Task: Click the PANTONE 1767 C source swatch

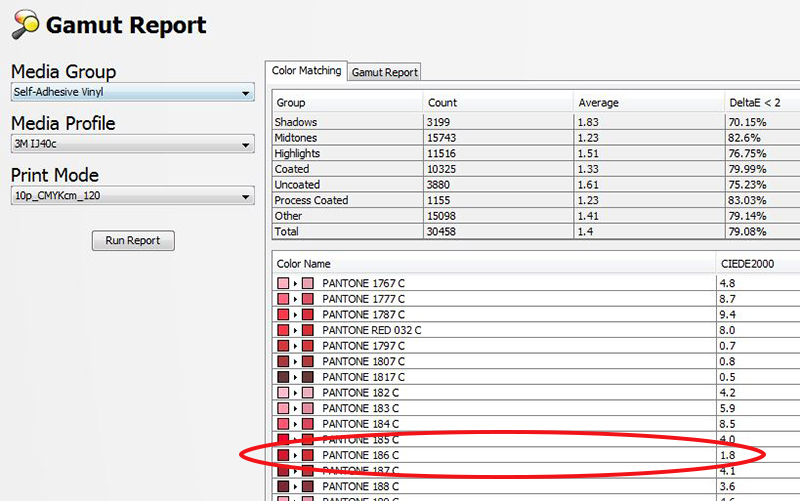Action: [283, 283]
